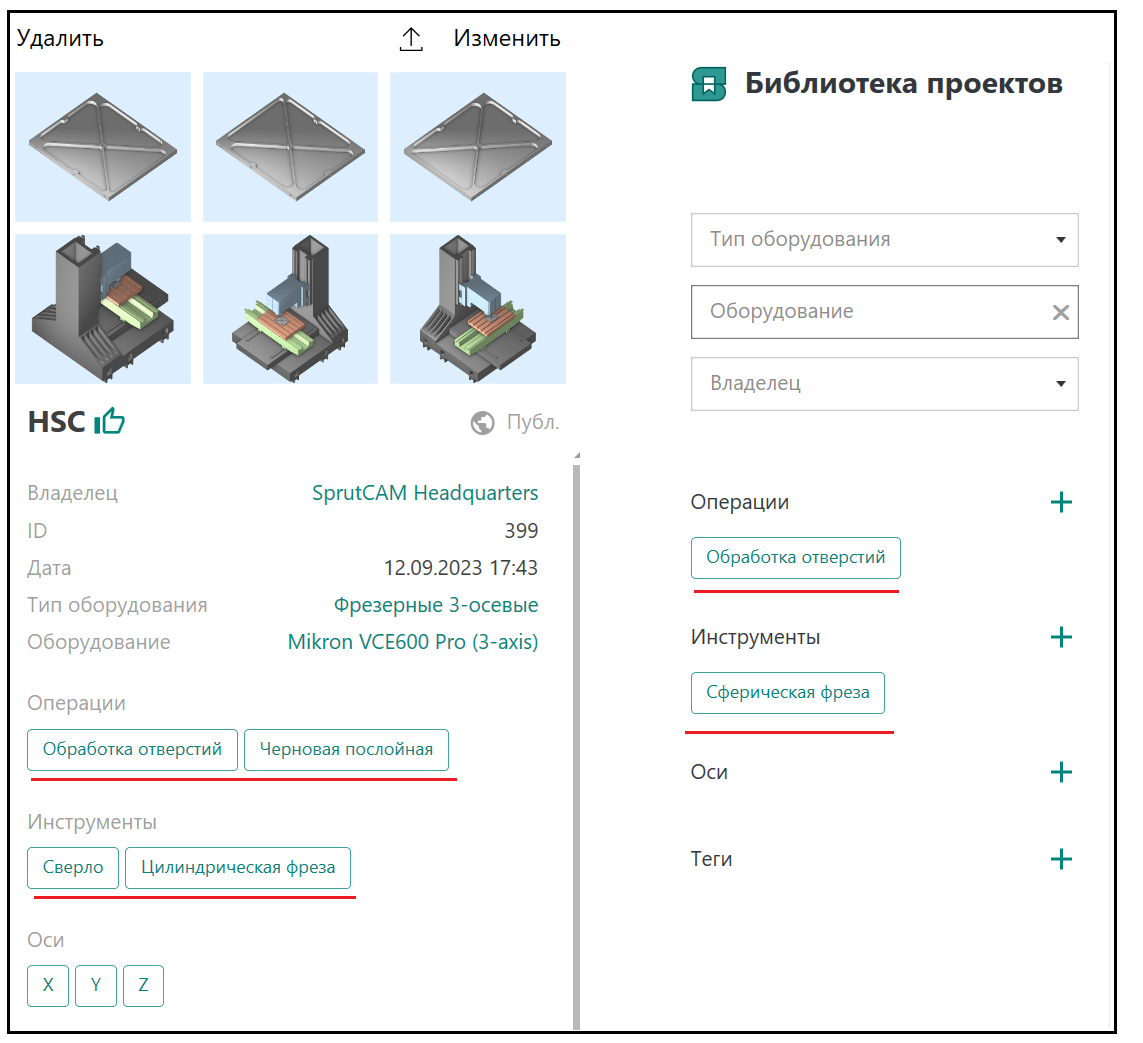Clear the Оборудование field with X

(1060, 312)
